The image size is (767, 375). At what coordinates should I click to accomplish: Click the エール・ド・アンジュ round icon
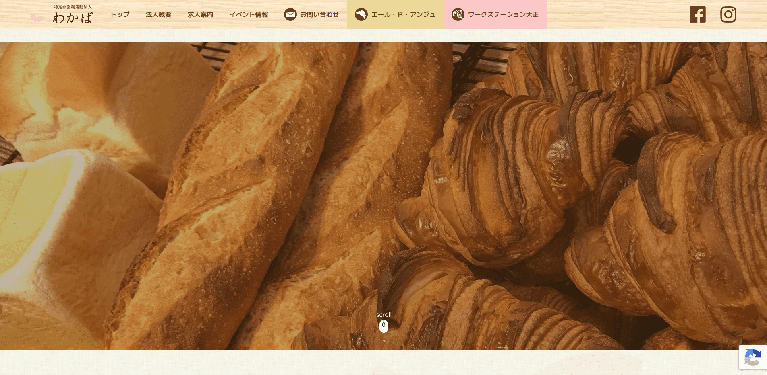point(361,15)
